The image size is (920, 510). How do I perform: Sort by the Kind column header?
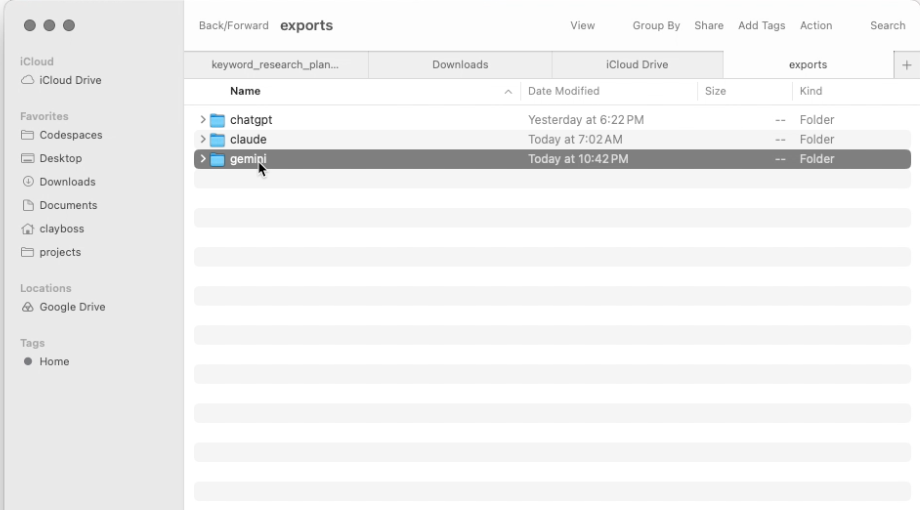coord(811,91)
